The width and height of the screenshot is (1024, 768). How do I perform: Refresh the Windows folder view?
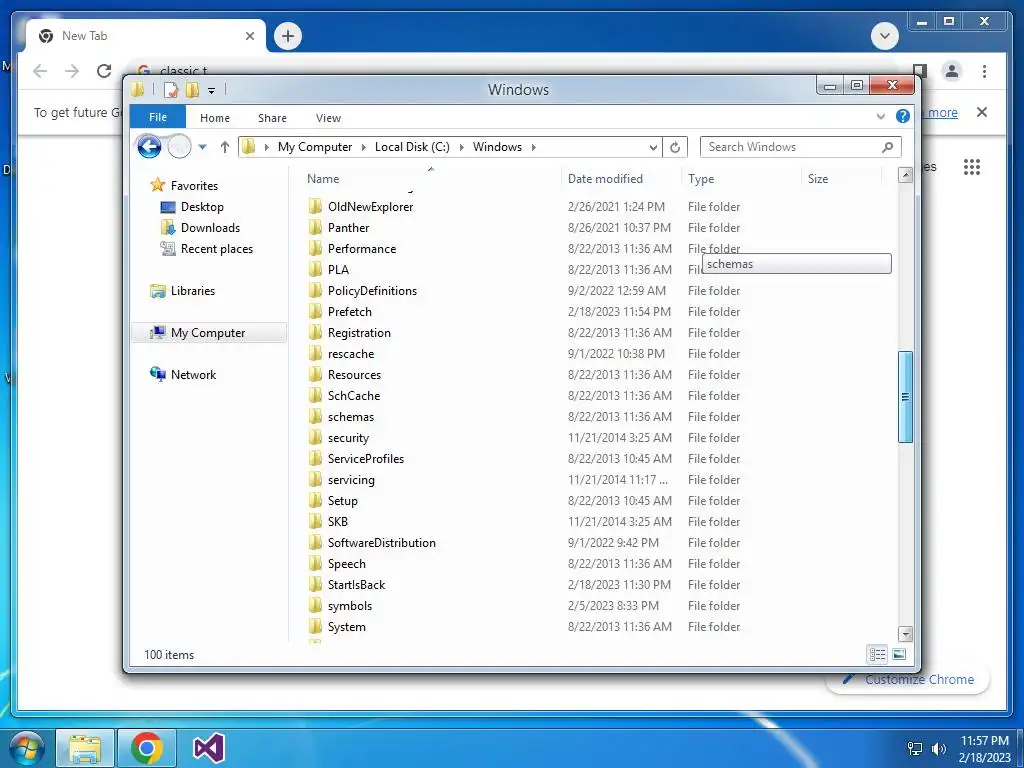(x=675, y=147)
